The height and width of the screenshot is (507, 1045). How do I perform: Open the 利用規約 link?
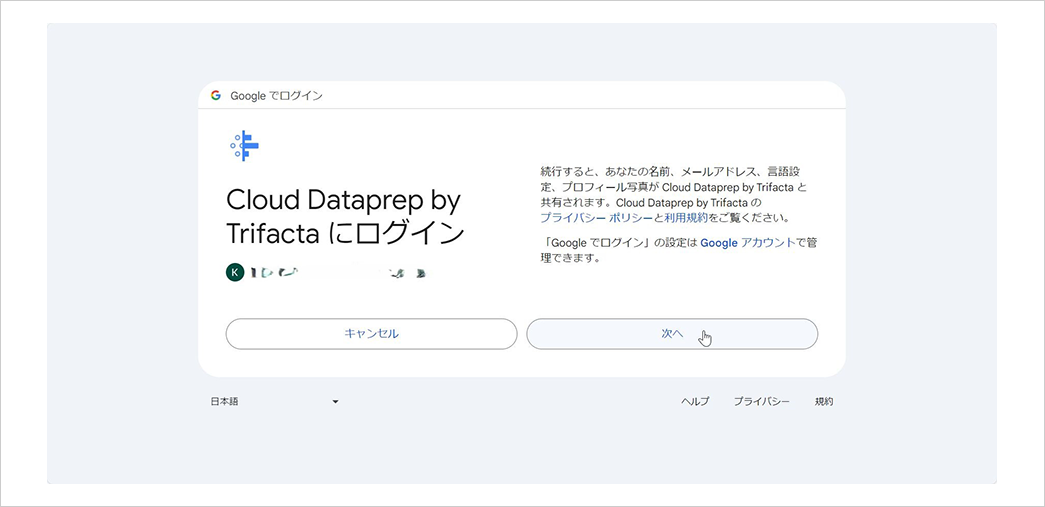686,218
